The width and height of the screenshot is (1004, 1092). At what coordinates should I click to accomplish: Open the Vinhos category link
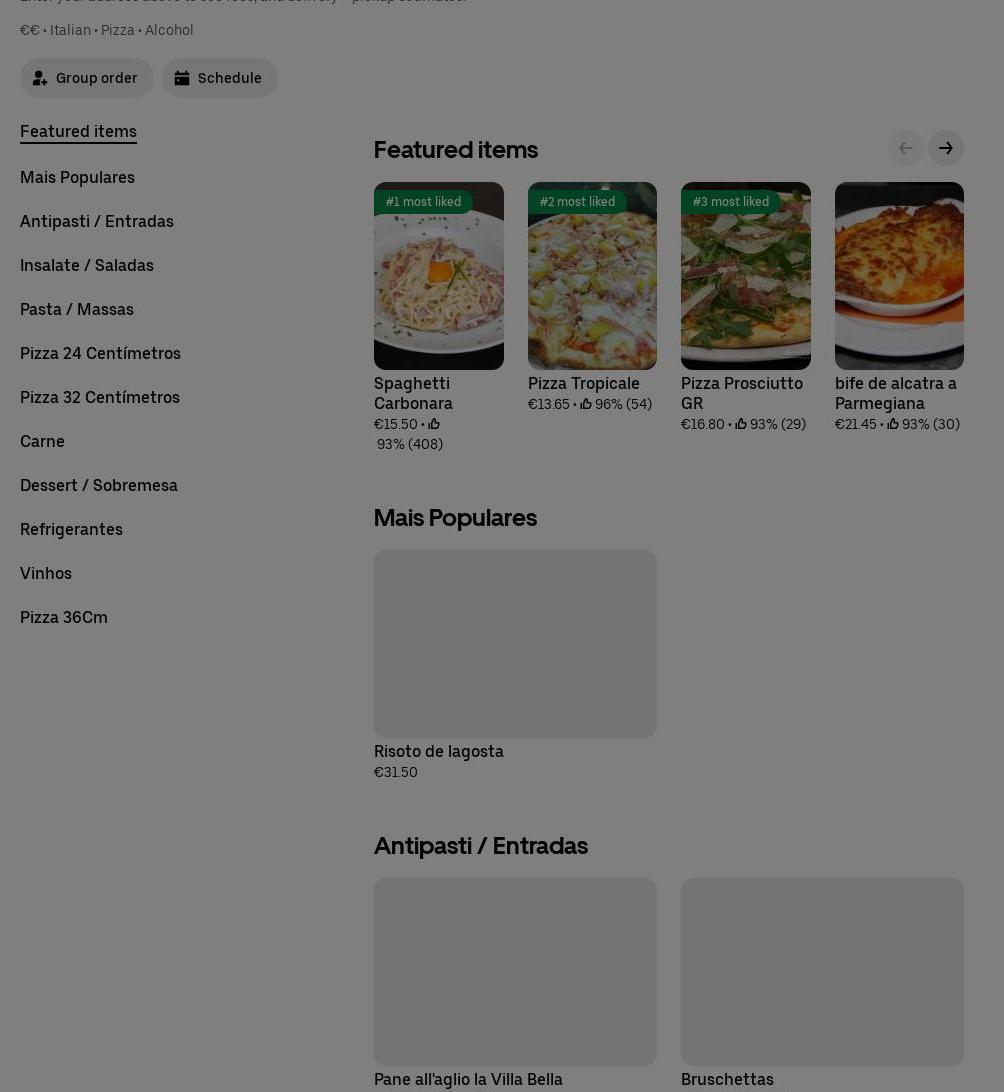point(46,573)
